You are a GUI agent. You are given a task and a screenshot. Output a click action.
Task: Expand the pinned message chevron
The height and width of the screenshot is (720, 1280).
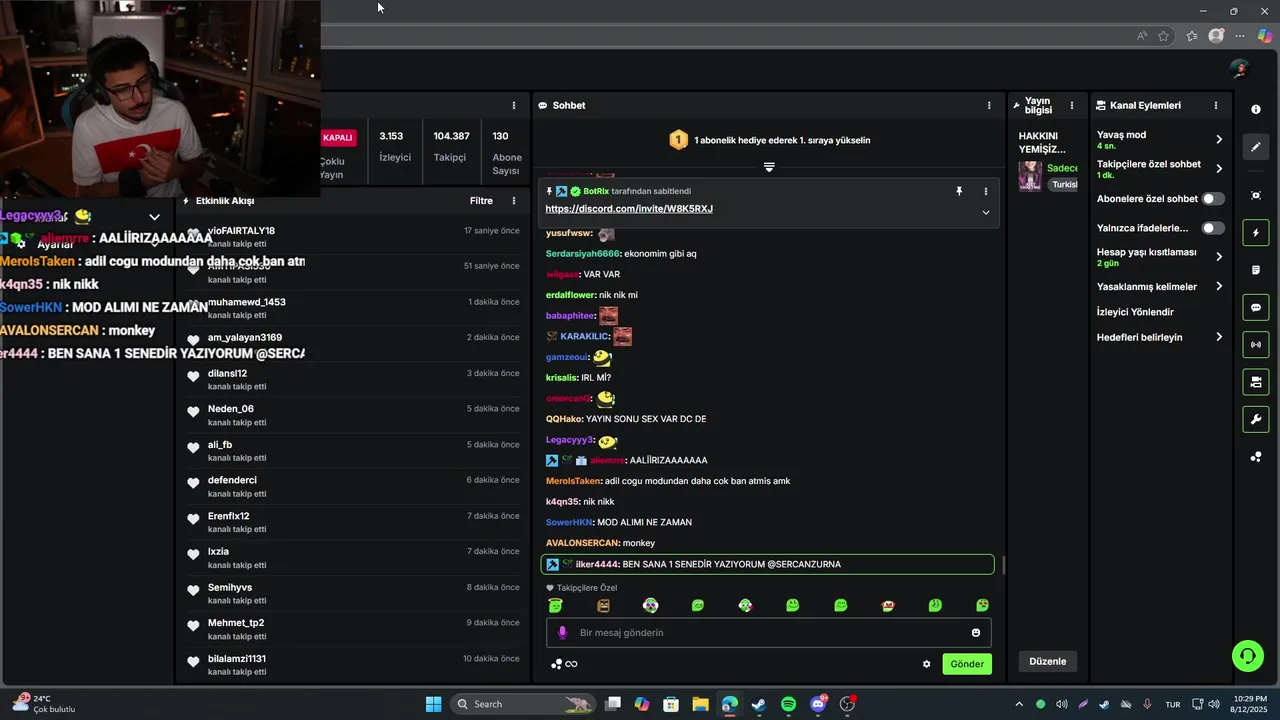(985, 212)
